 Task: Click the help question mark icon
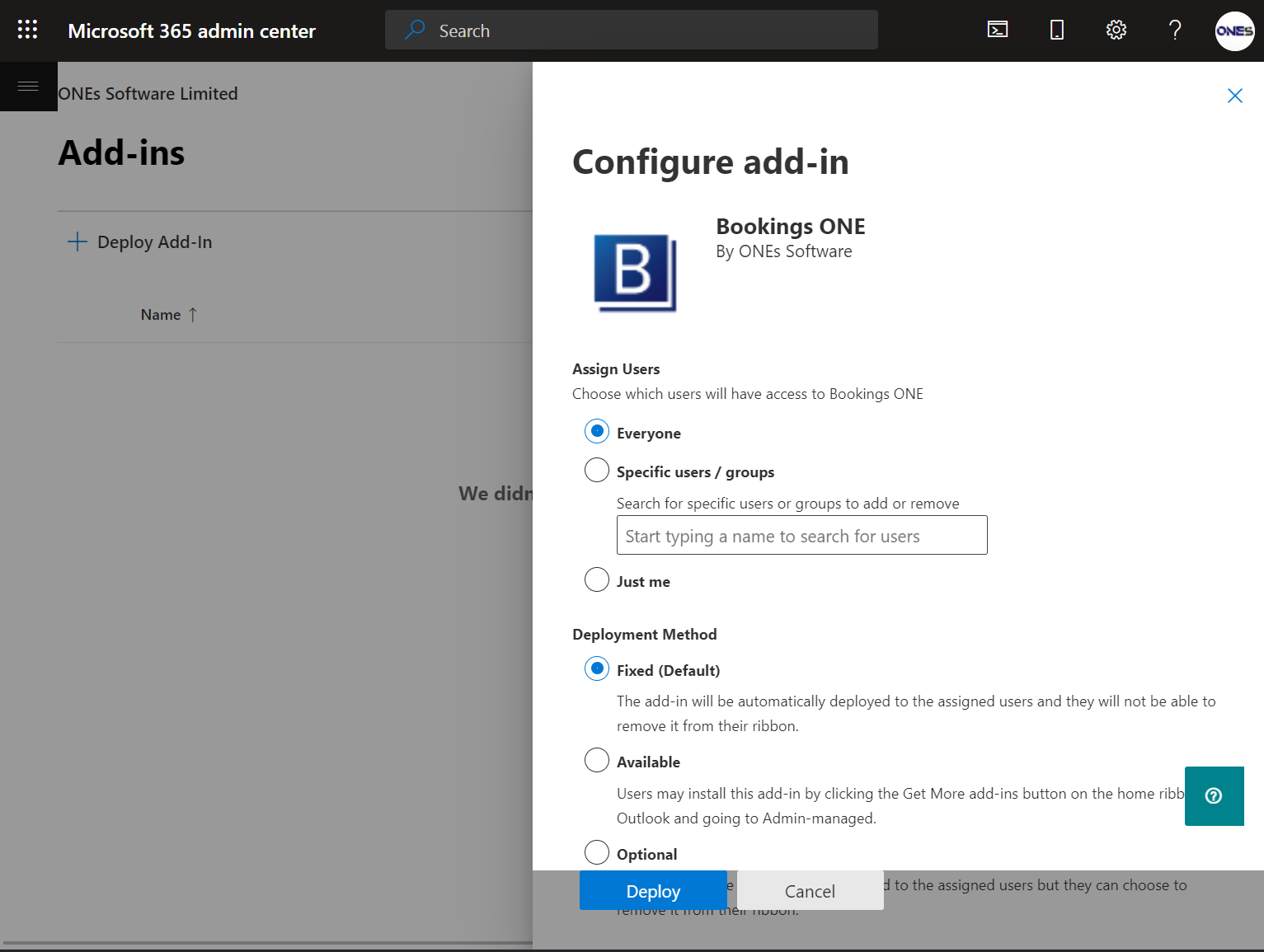click(x=1175, y=30)
